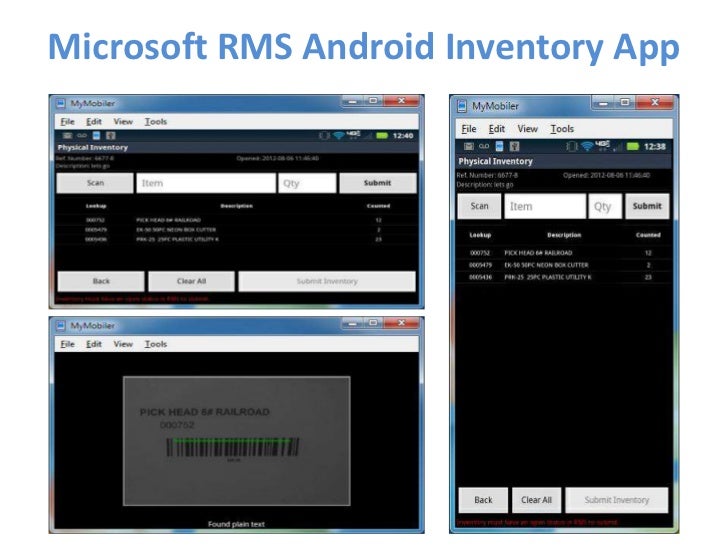
Task: Tap Scan button in landscape inventory screen
Action: (x=95, y=183)
